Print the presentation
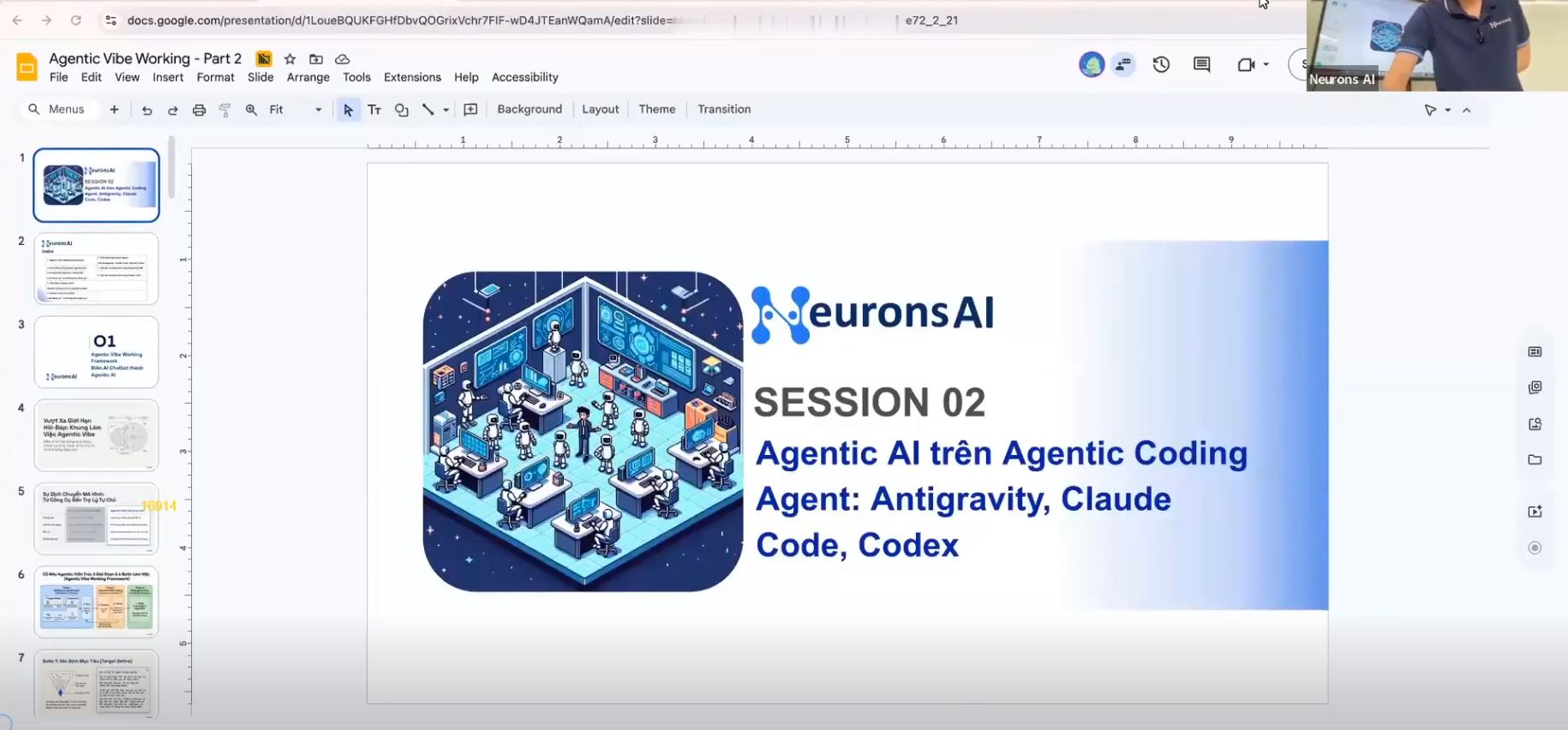The image size is (1568, 730). tap(199, 110)
